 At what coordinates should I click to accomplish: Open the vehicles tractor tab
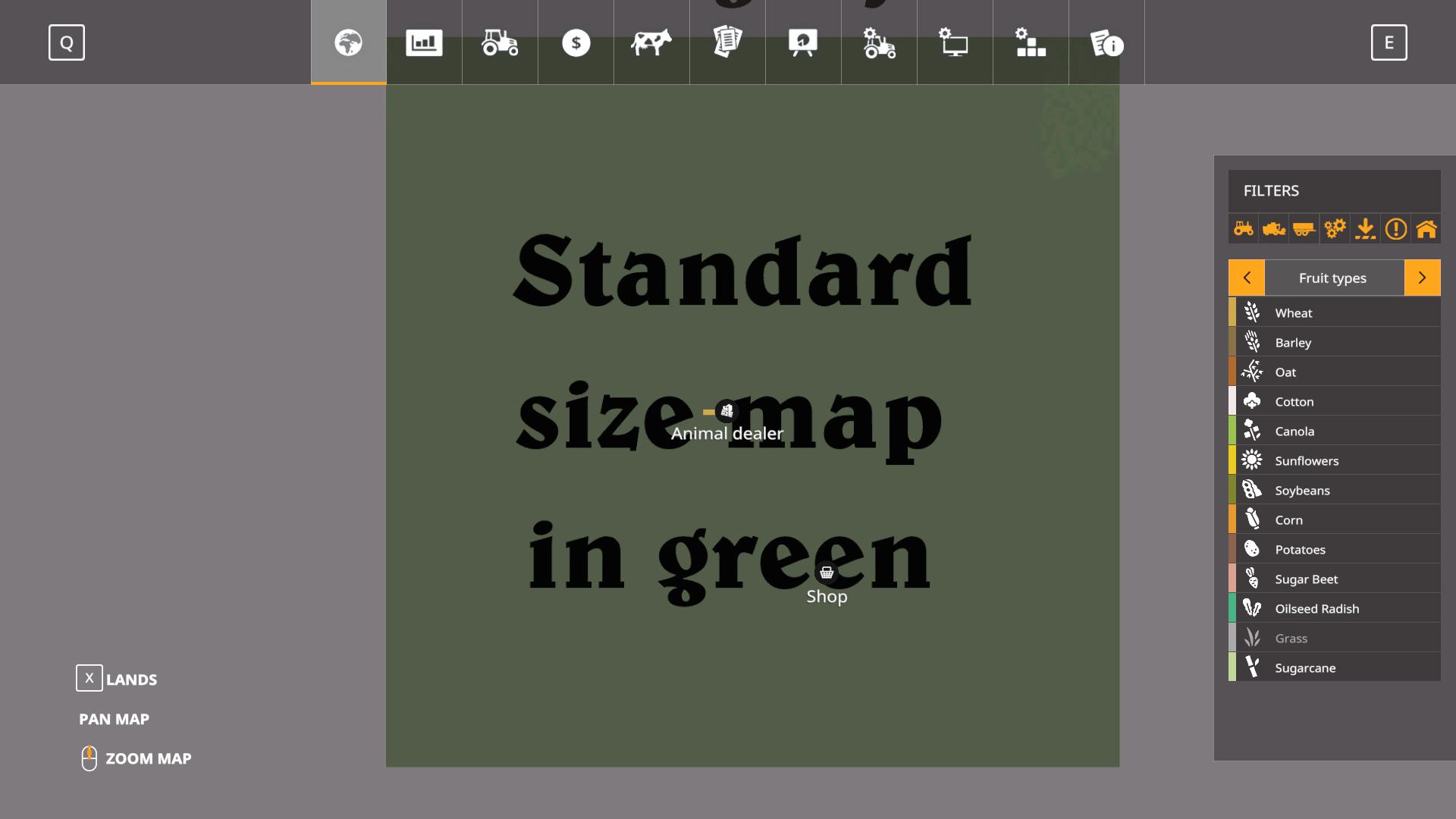coord(500,42)
